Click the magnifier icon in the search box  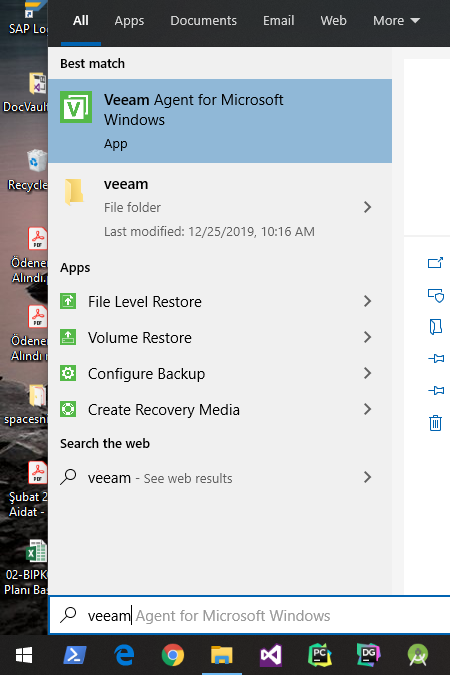(x=68, y=615)
